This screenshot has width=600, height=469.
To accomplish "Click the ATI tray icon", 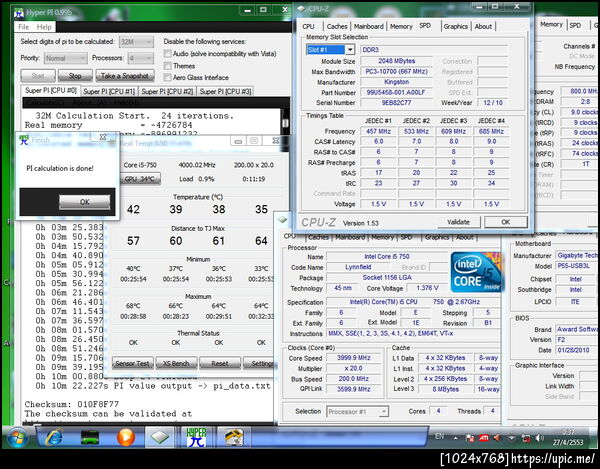I will (484, 438).
